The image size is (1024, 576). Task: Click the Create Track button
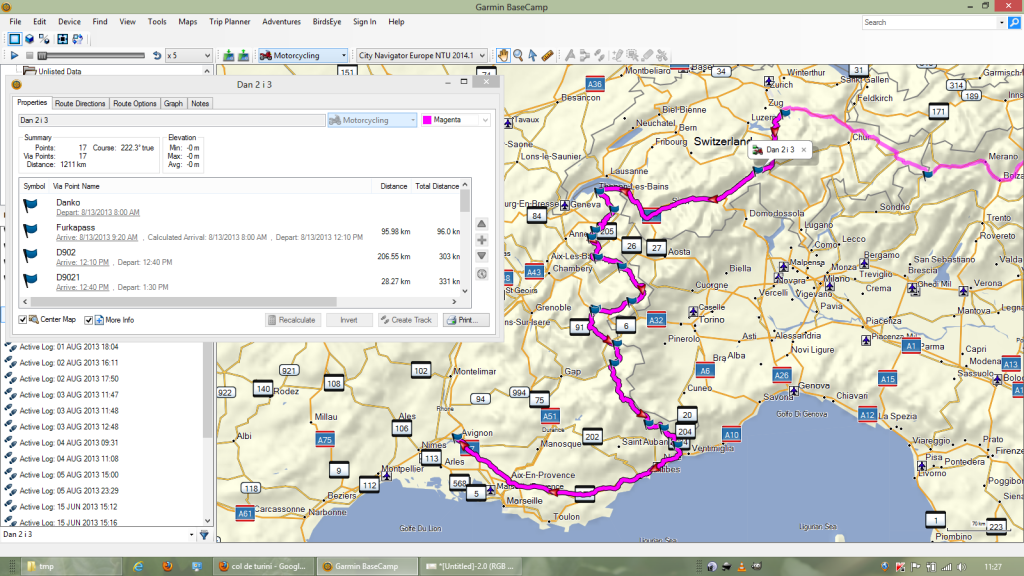tap(407, 320)
